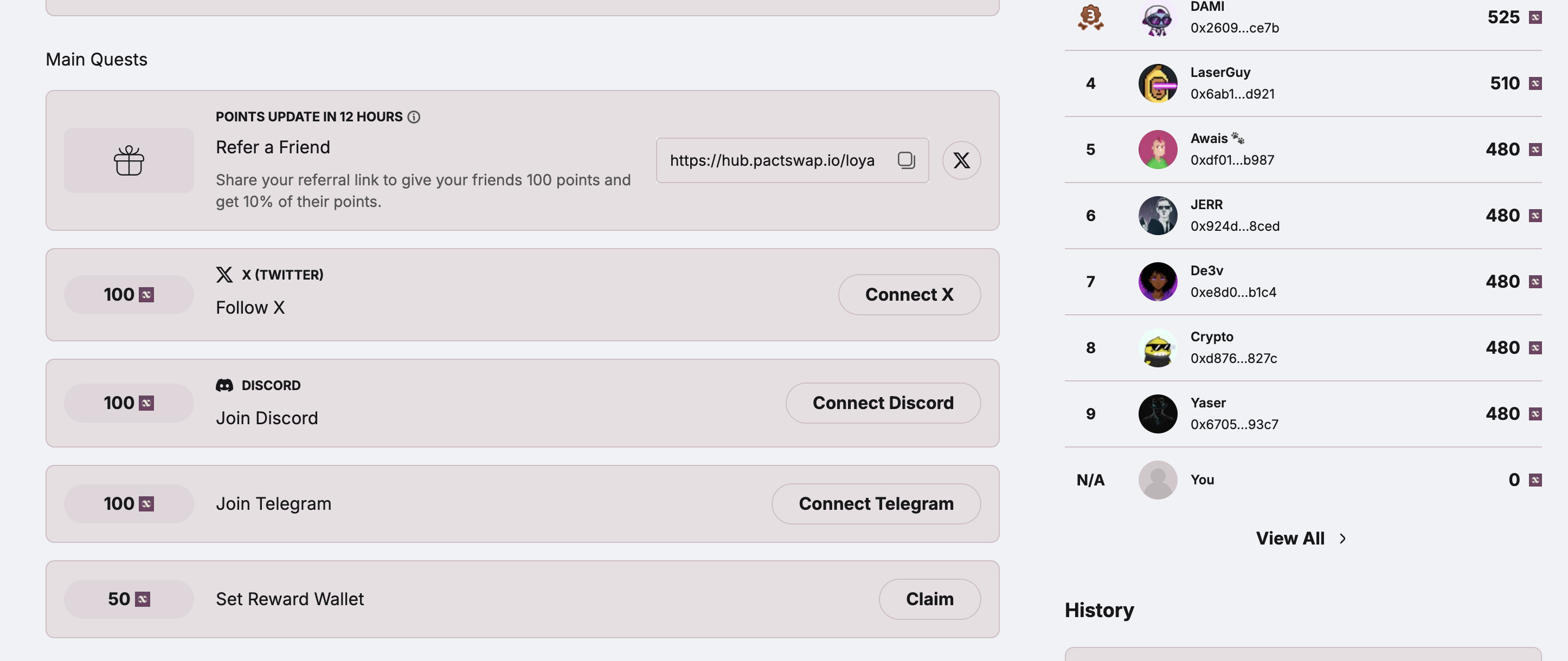Open the info tooltip beside POINTS UPDATE

tap(415, 116)
